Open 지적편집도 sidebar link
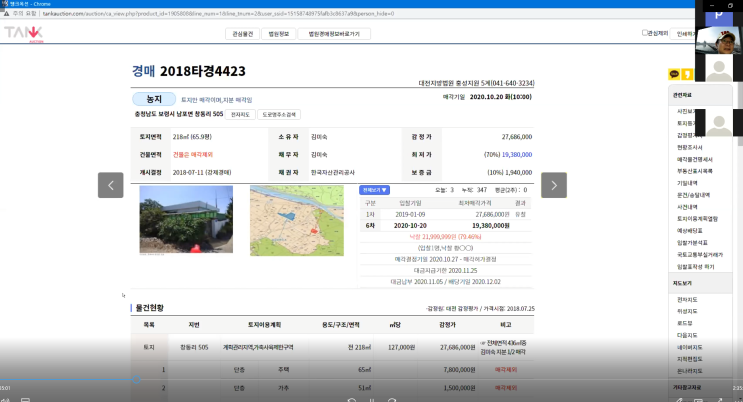 pos(689,359)
